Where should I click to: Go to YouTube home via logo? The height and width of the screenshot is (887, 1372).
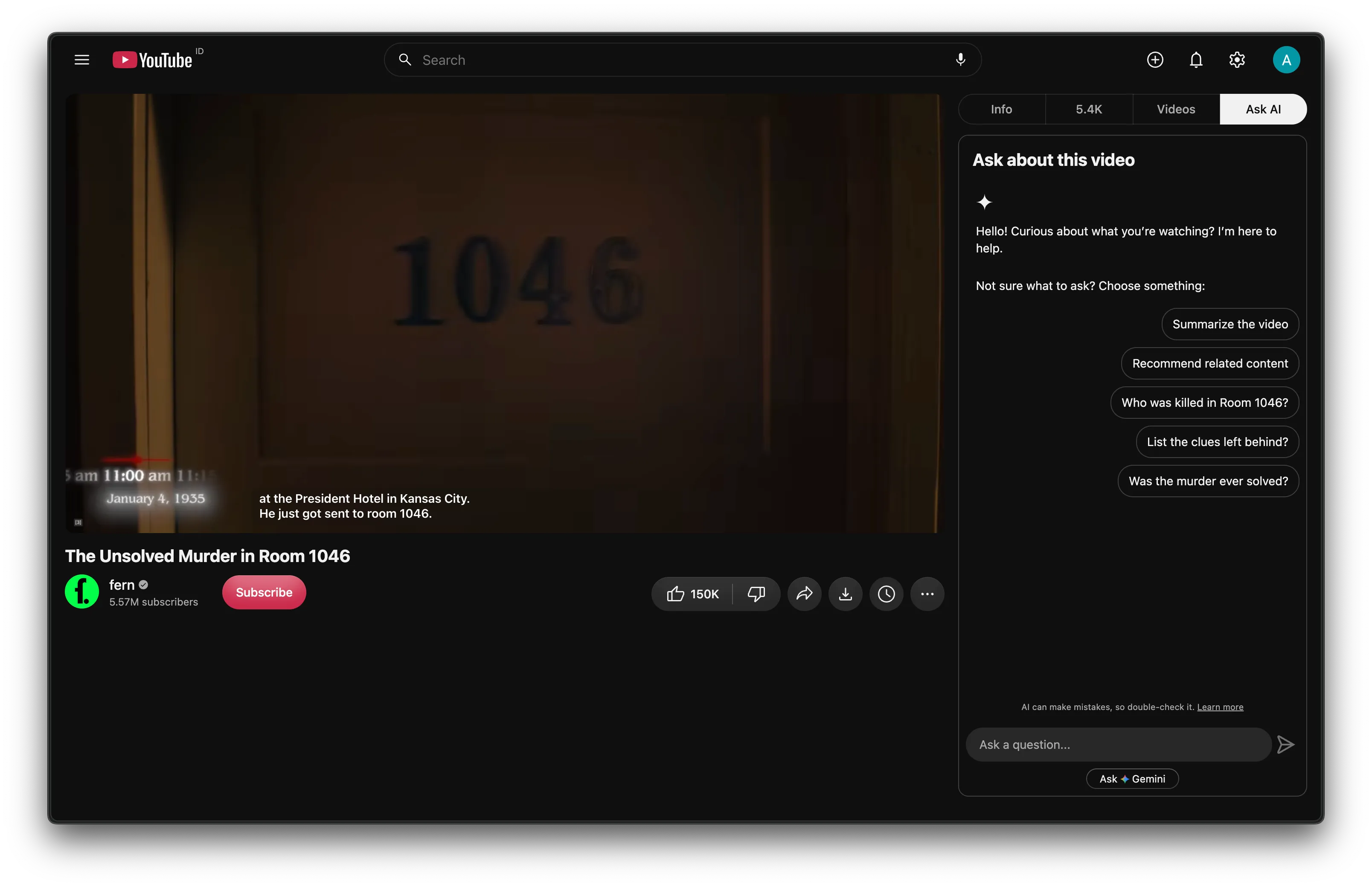(153, 60)
